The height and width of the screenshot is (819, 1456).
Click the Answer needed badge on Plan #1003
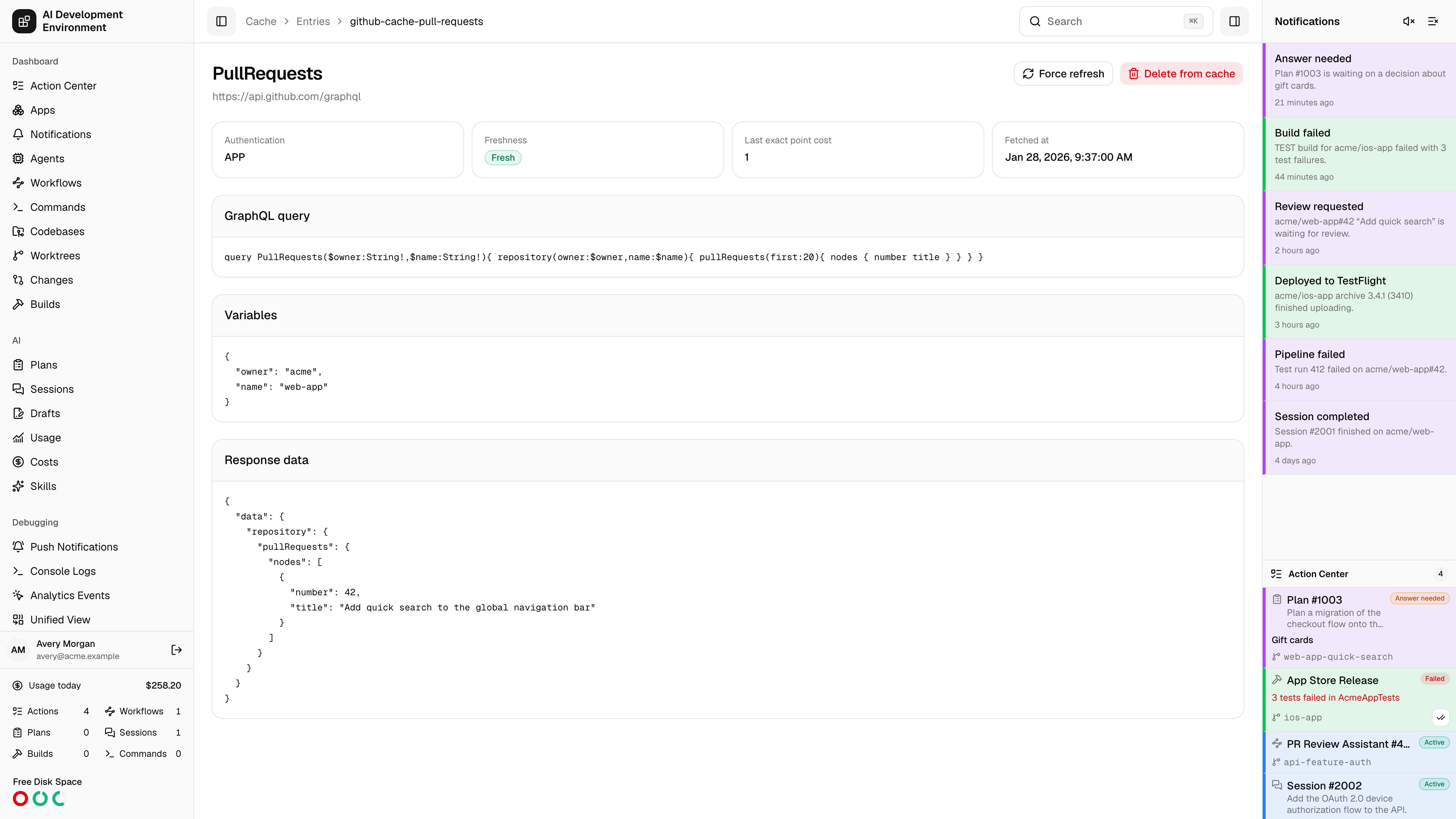[1419, 598]
